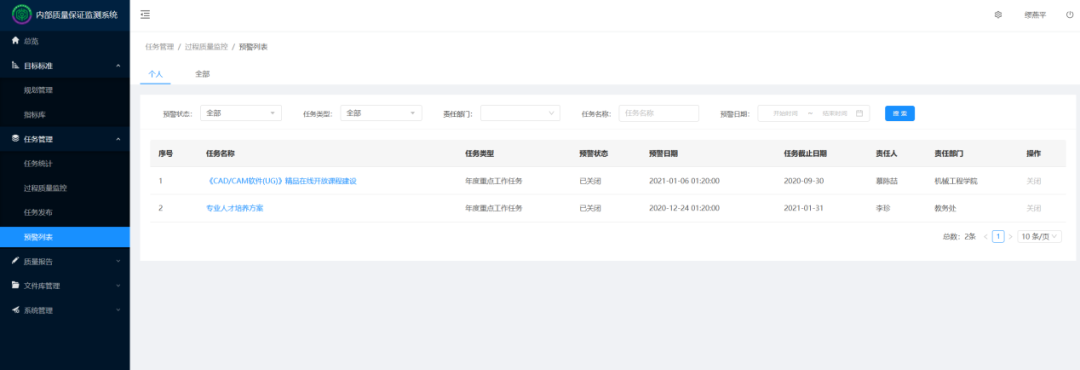Viewport: 1080px width, 370px height.
Task: Click the blue 搜索 button
Action: click(900, 113)
